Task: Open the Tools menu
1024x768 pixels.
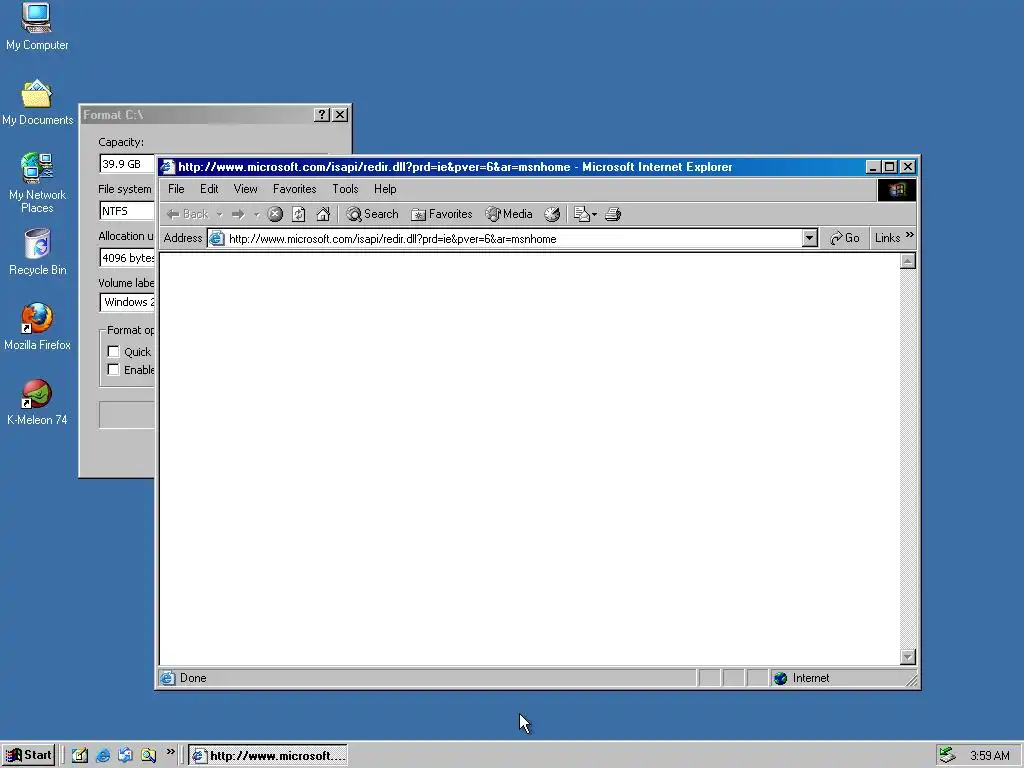Action: [345, 189]
